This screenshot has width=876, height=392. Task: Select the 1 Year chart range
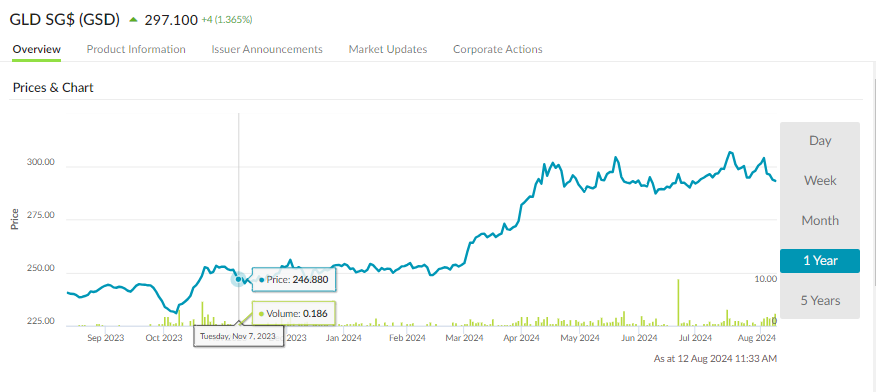coord(820,261)
